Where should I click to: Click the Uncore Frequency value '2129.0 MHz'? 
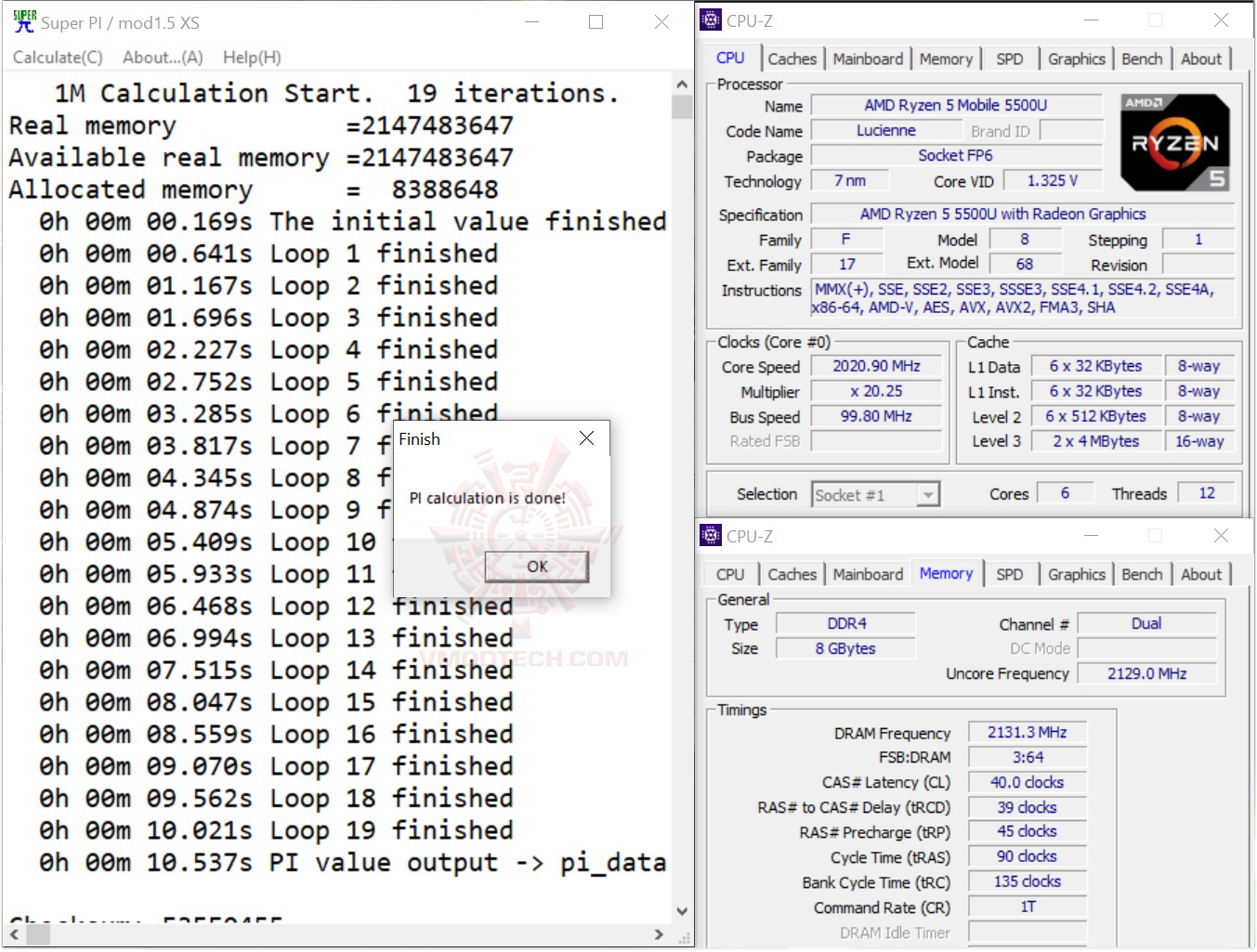[1146, 674]
